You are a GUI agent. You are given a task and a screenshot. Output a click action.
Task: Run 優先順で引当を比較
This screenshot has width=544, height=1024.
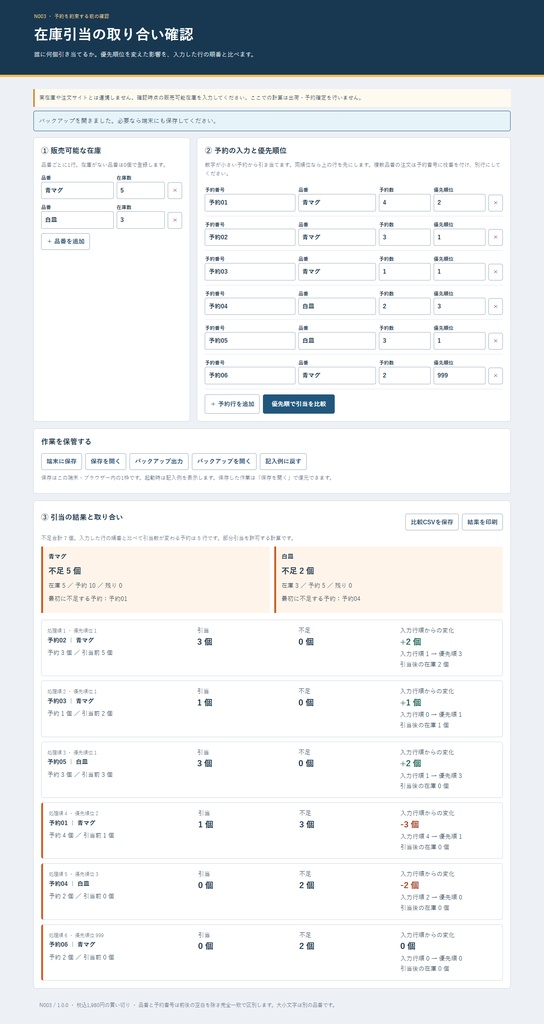click(x=299, y=404)
